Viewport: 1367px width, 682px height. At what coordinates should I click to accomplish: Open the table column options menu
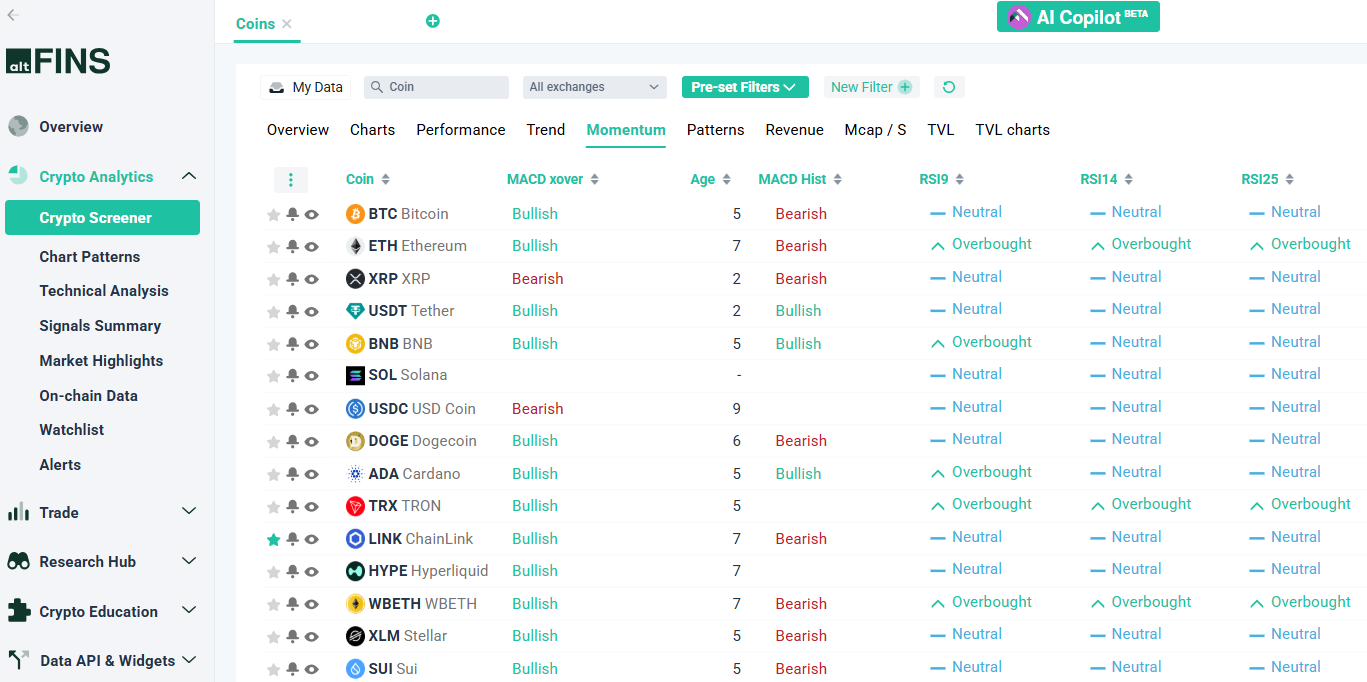291,180
